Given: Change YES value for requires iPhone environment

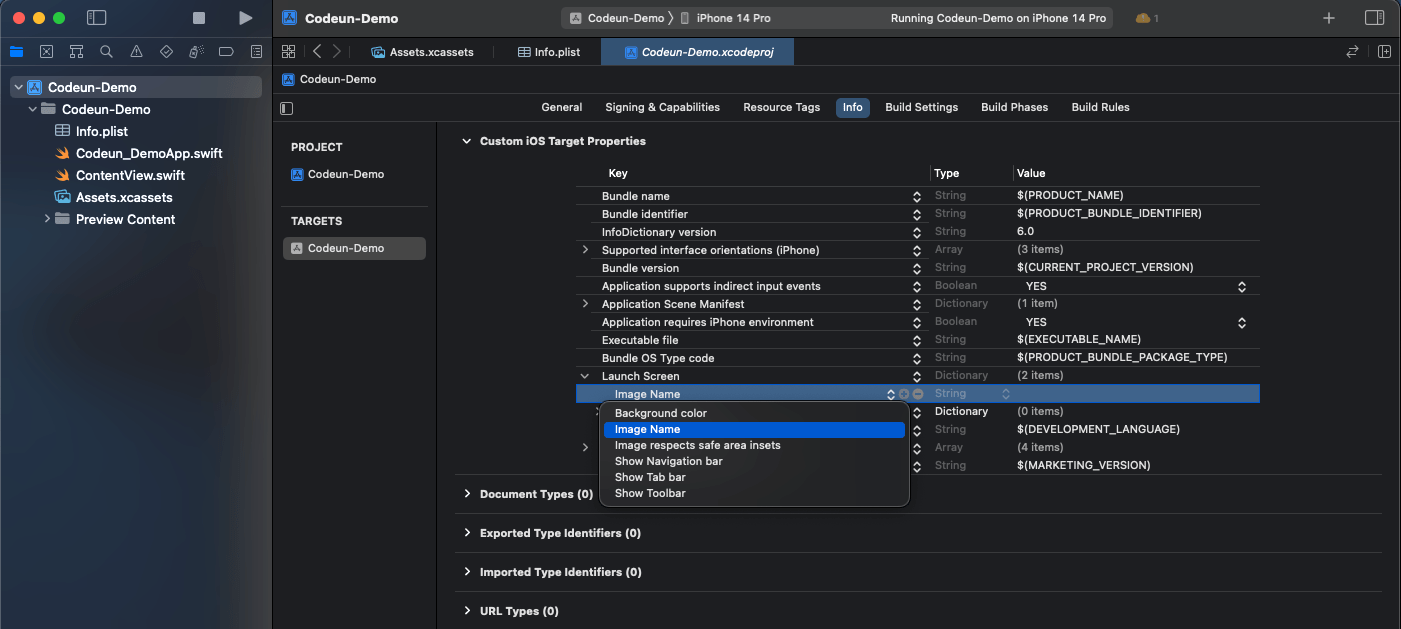Looking at the screenshot, I should tap(1242, 322).
